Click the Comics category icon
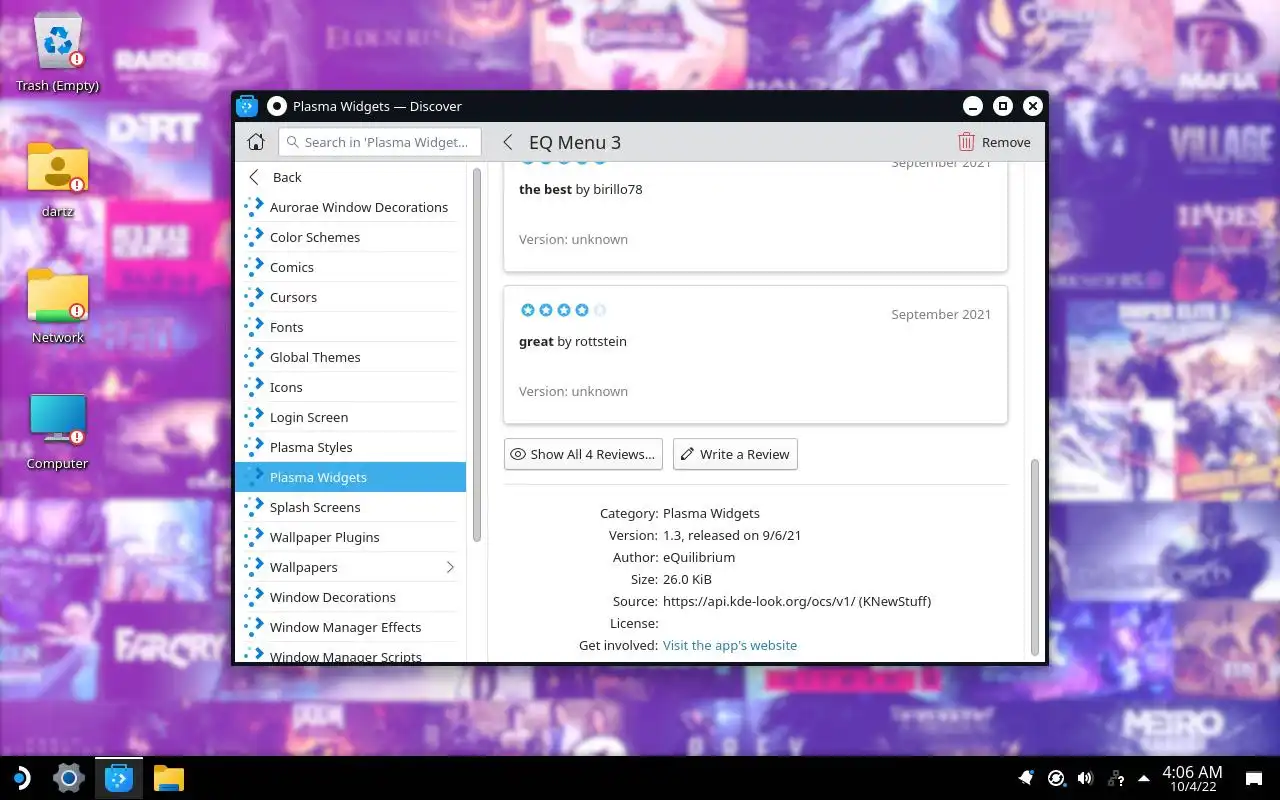This screenshot has height=800, width=1280. tap(254, 267)
